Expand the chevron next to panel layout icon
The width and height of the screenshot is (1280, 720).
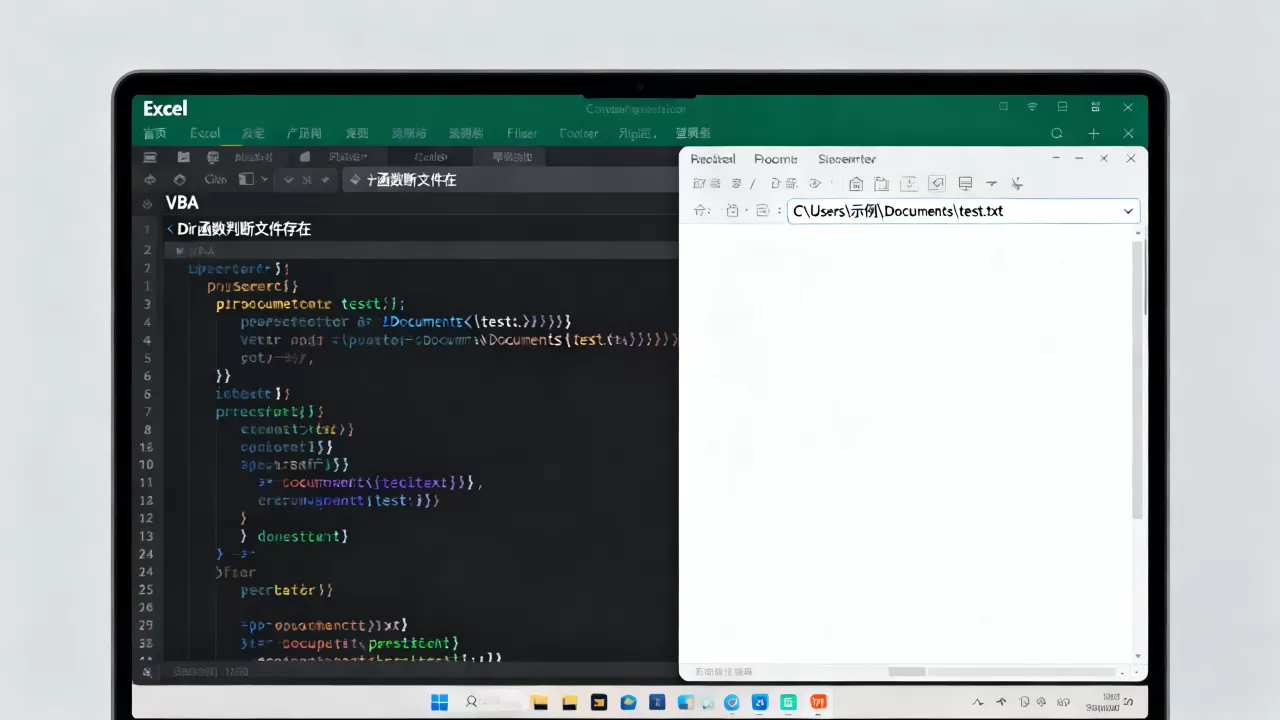click(264, 180)
